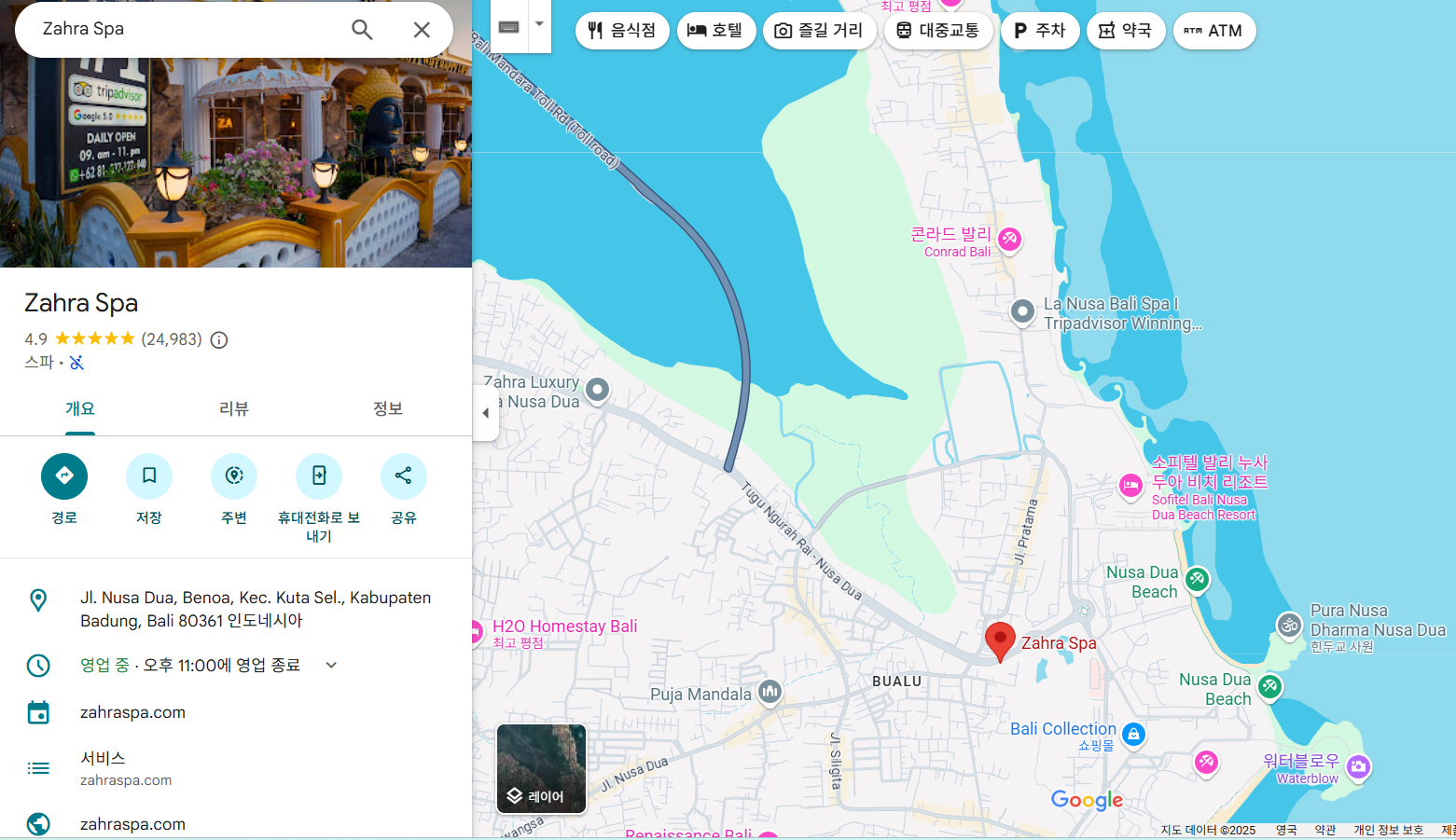Filter map by 음식점 restaurants
This screenshot has width=1456, height=840.
[622, 31]
